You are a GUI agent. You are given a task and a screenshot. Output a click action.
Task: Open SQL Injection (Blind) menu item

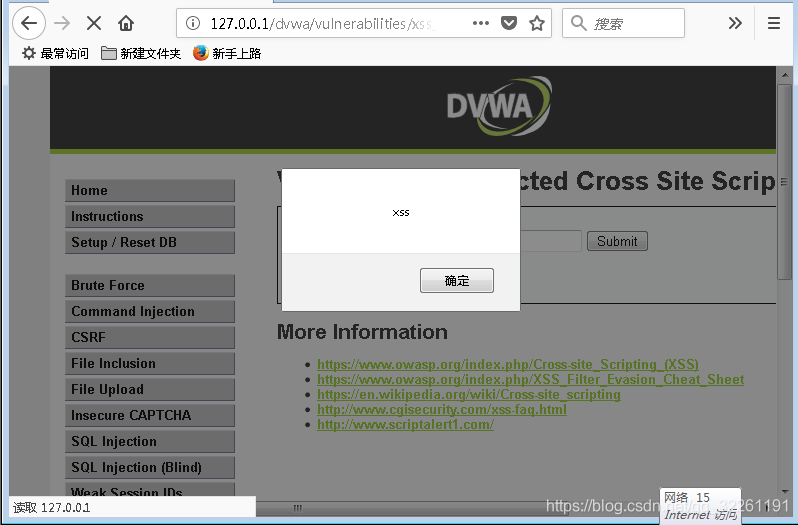click(x=150, y=467)
